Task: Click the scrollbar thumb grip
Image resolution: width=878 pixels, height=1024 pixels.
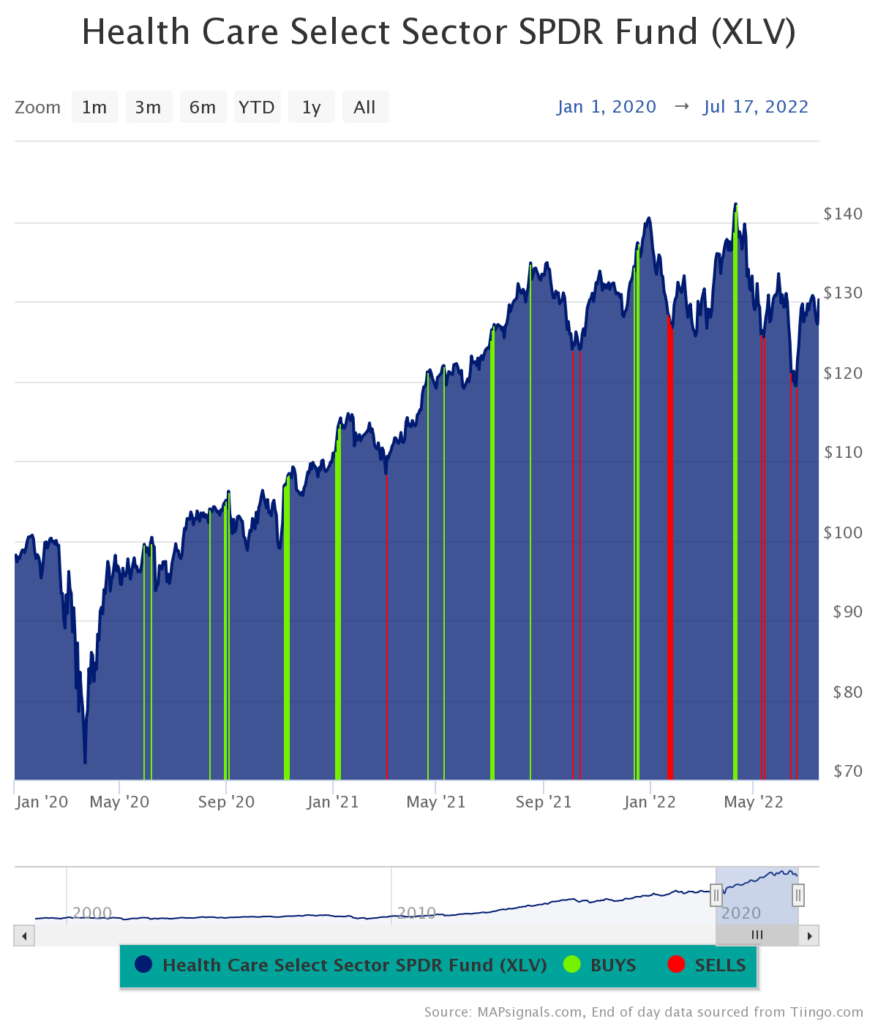Action: (x=757, y=935)
